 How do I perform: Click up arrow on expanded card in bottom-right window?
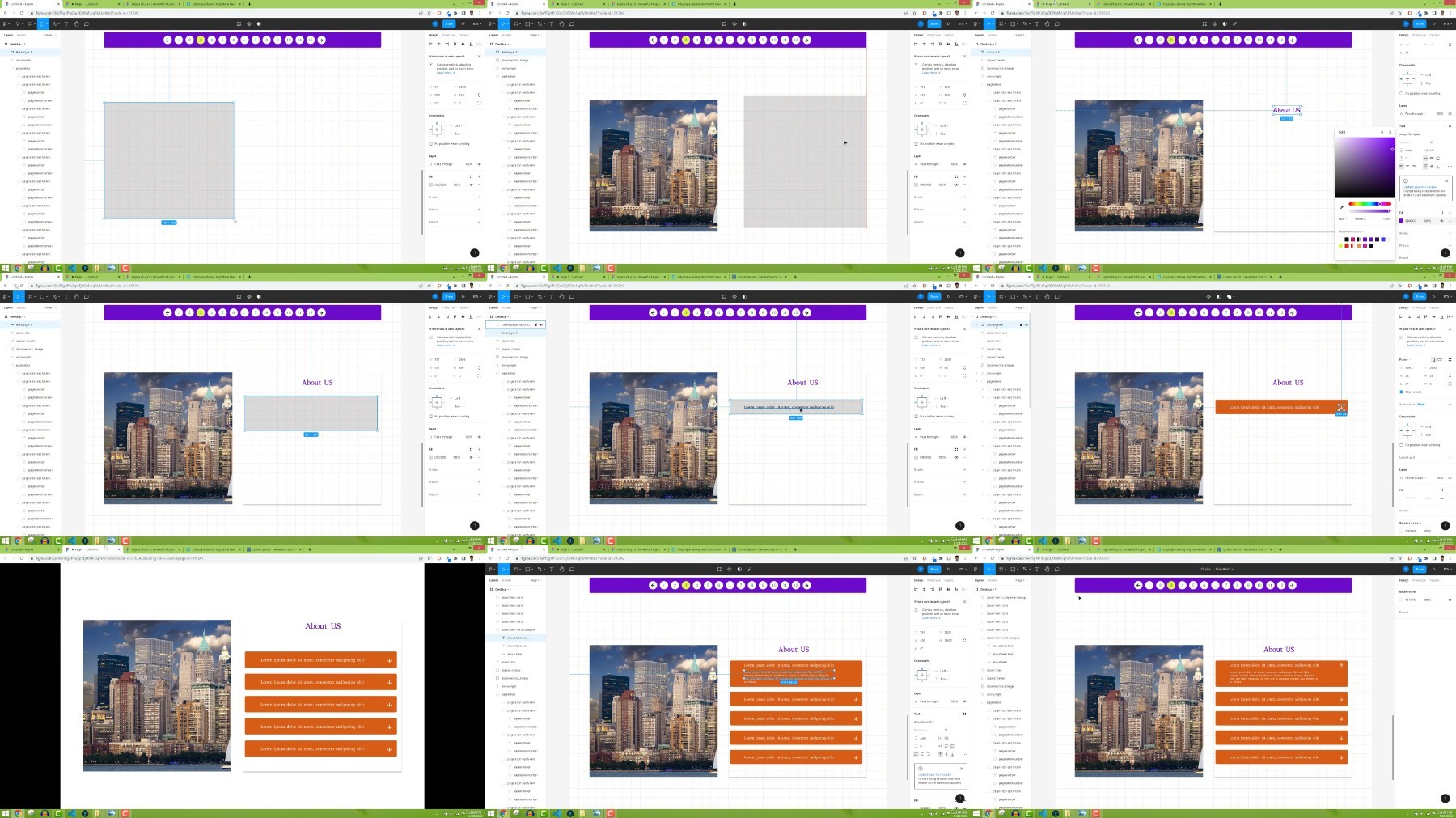(1341, 666)
